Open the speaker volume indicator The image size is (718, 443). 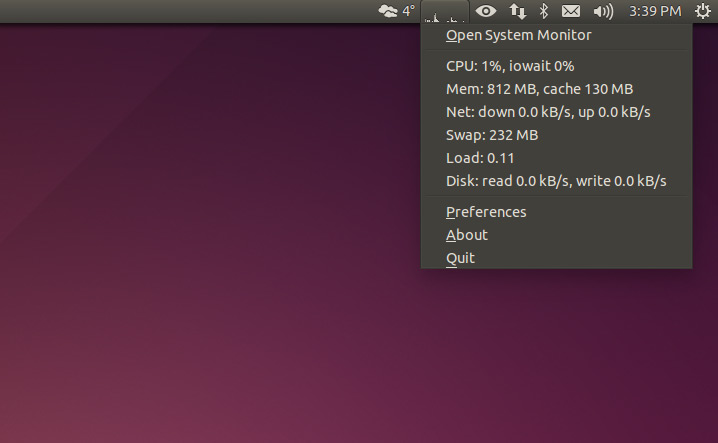602,11
